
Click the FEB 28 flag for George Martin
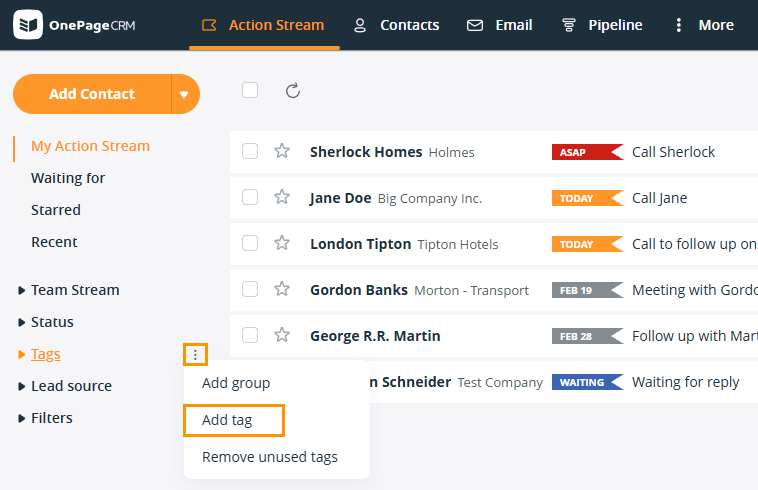pyautogui.click(x=587, y=336)
